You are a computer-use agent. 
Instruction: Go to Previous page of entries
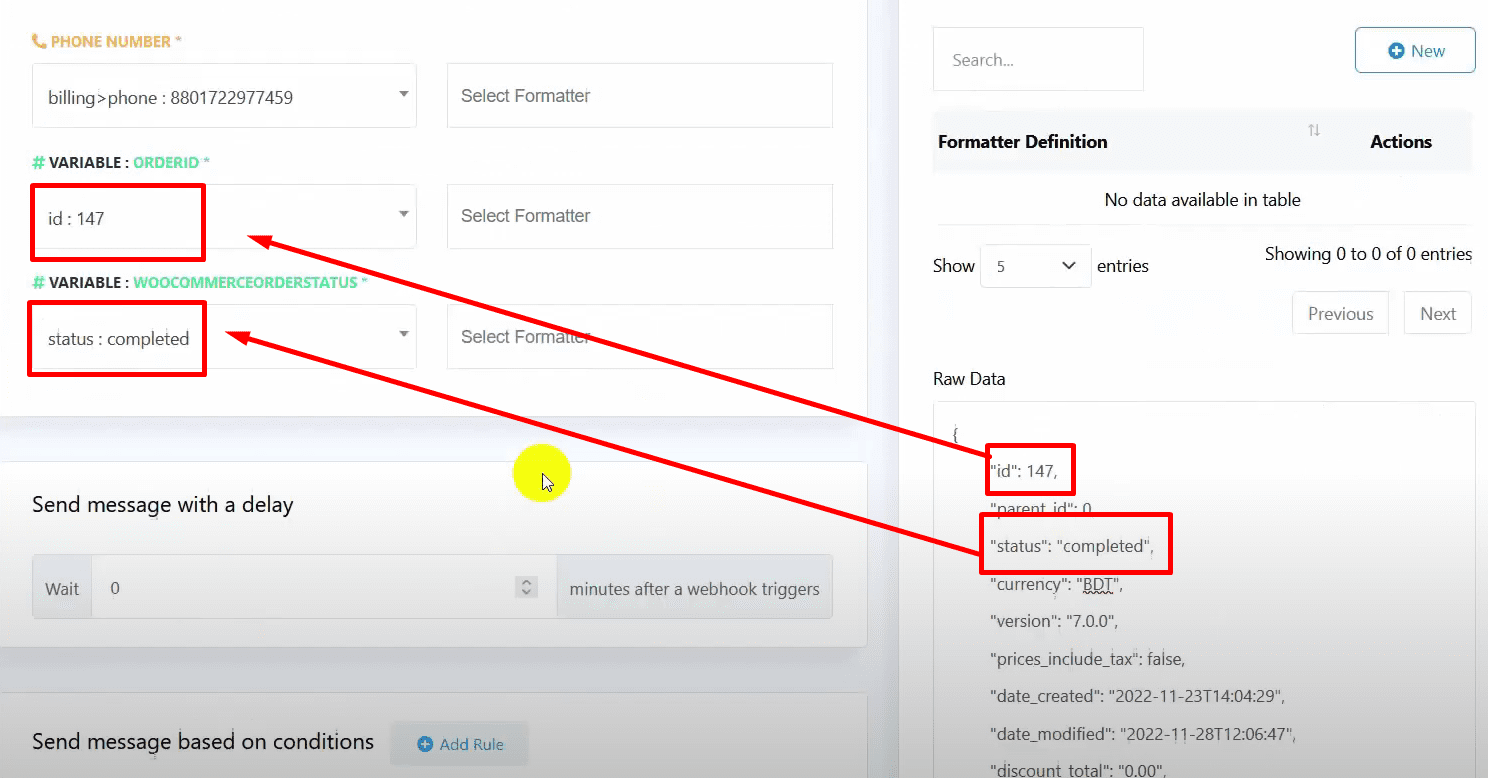click(x=1340, y=314)
